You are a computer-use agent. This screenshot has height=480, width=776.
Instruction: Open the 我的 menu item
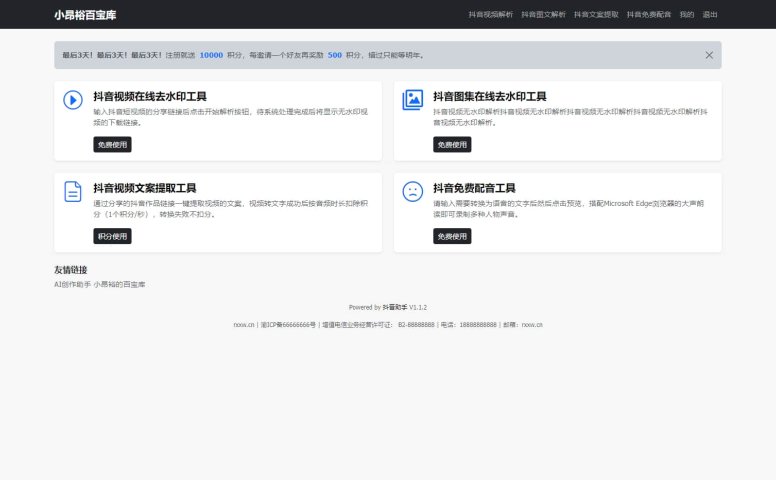[x=687, y=14]
